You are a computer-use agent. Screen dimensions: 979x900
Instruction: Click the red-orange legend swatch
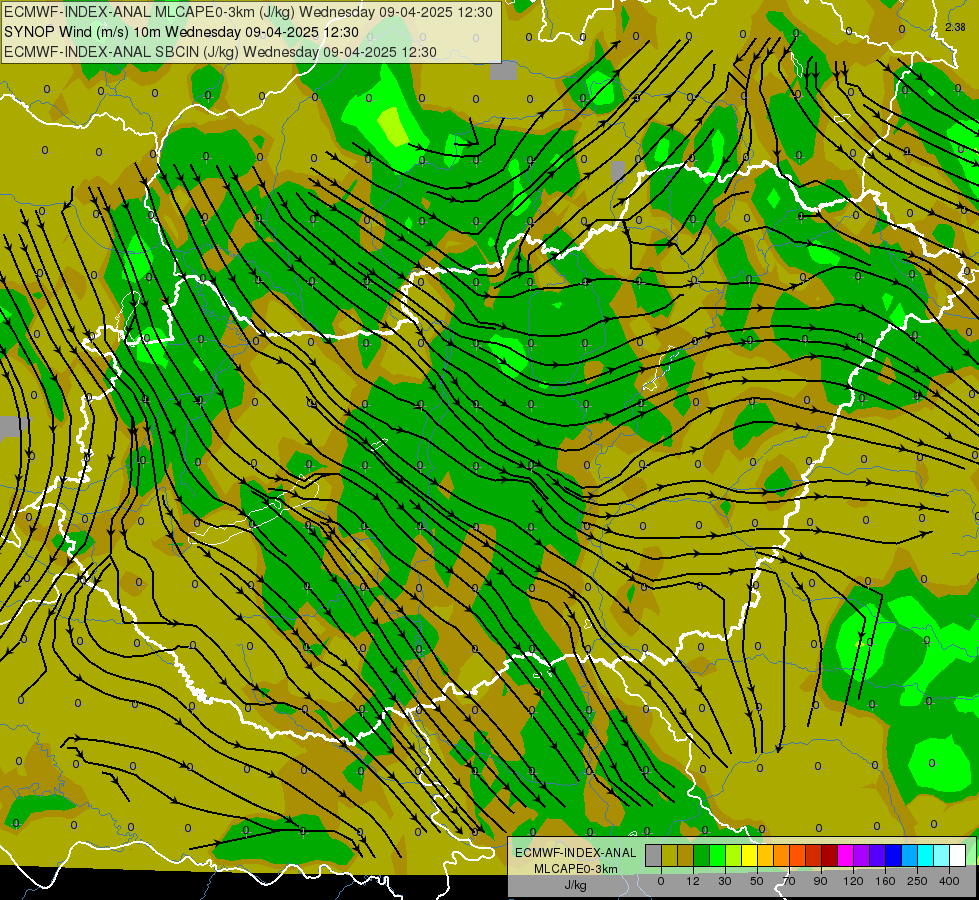[x=798, y=855]
